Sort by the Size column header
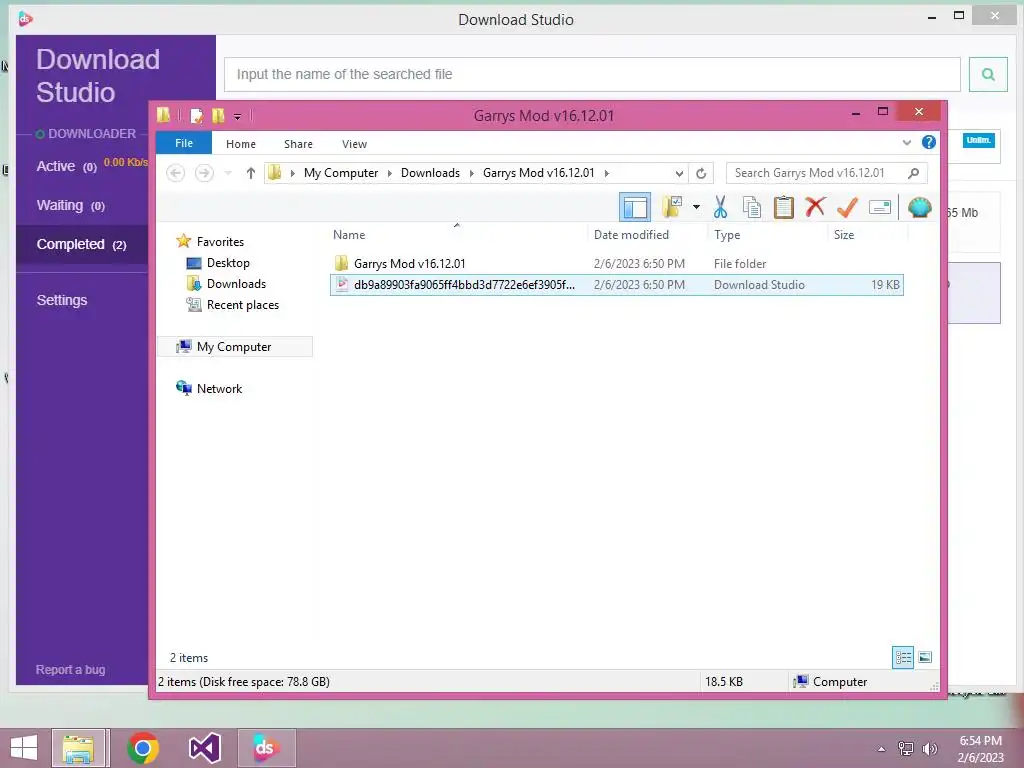The image size is (1024, 768). point(867,234)
